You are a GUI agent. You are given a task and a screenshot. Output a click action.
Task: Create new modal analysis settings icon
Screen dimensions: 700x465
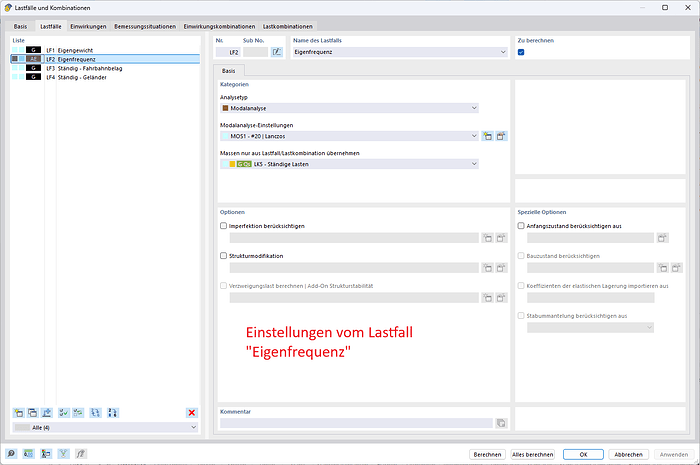pyautogui.click(x=488, y=136)
